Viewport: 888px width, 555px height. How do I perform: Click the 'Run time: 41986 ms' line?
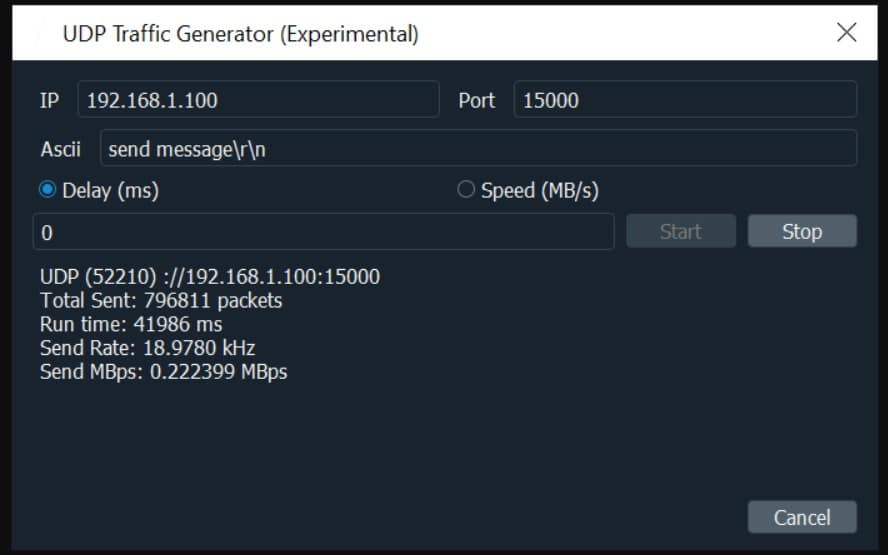click(131, 325)
